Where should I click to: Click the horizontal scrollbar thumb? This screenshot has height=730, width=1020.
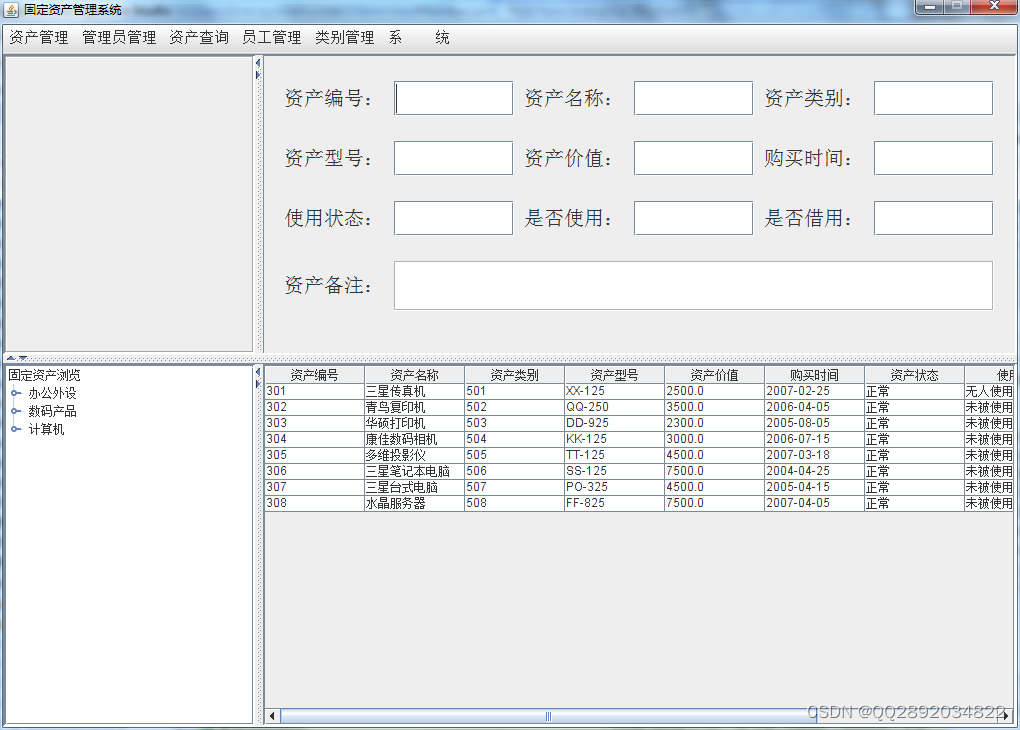pyautogui.click(x=548, y=716)
